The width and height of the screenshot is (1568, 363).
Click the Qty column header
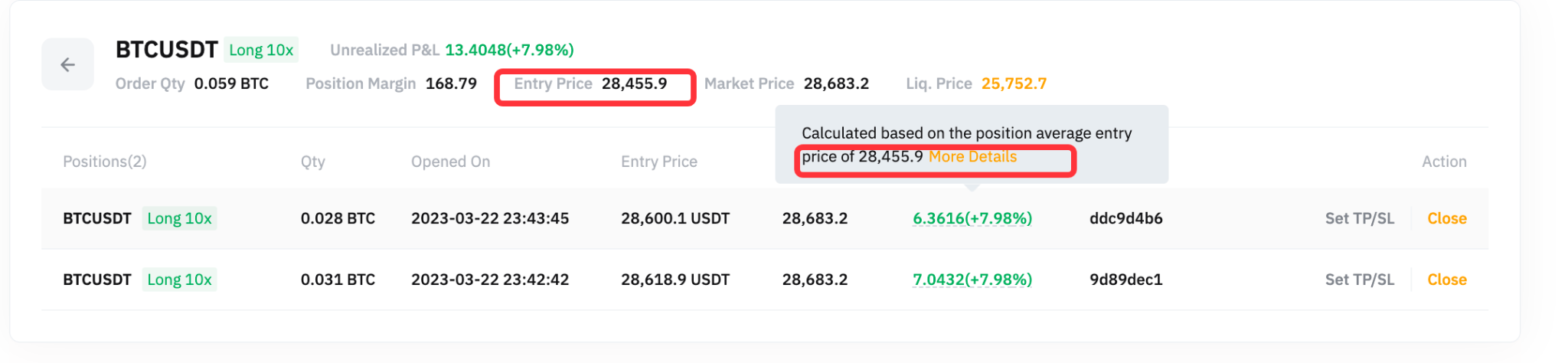(313, 162)
